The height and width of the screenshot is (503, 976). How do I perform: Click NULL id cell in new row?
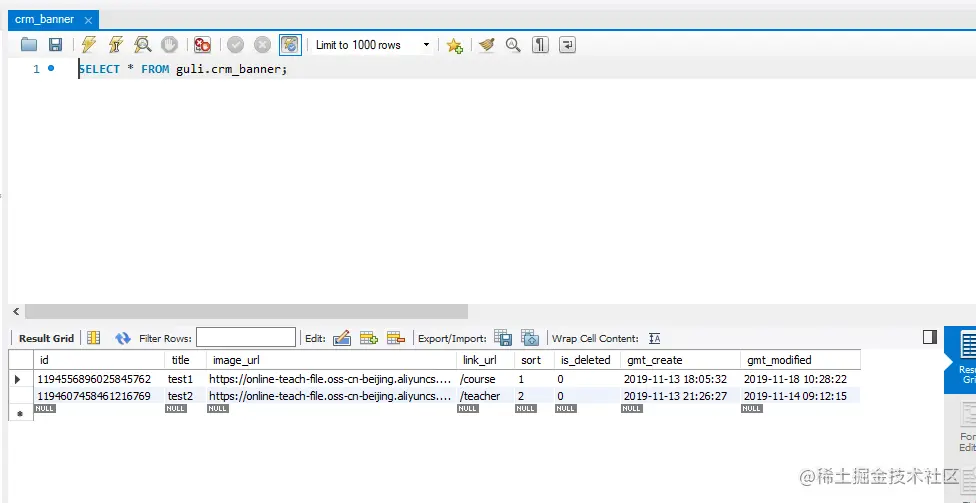pos(45,408)
